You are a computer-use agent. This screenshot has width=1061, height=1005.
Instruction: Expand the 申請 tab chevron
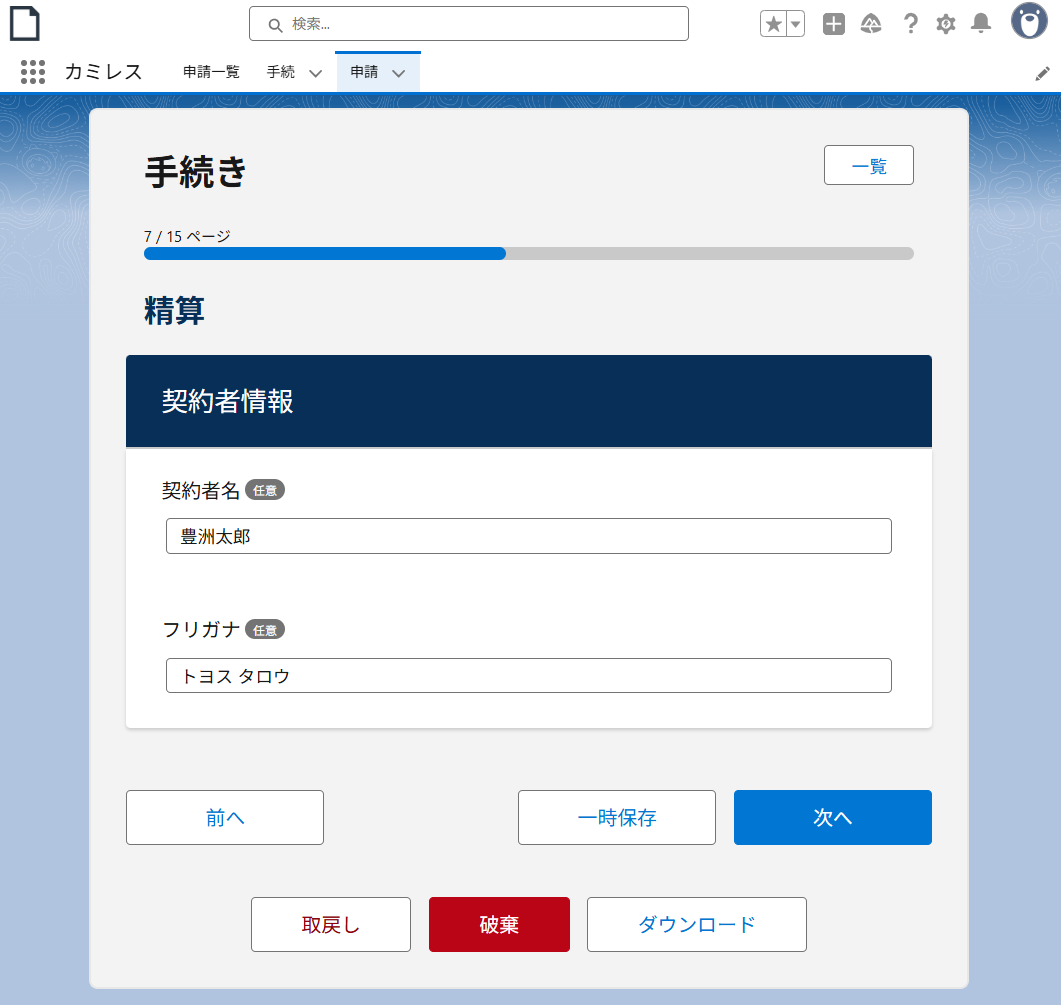tap(398, 73)
